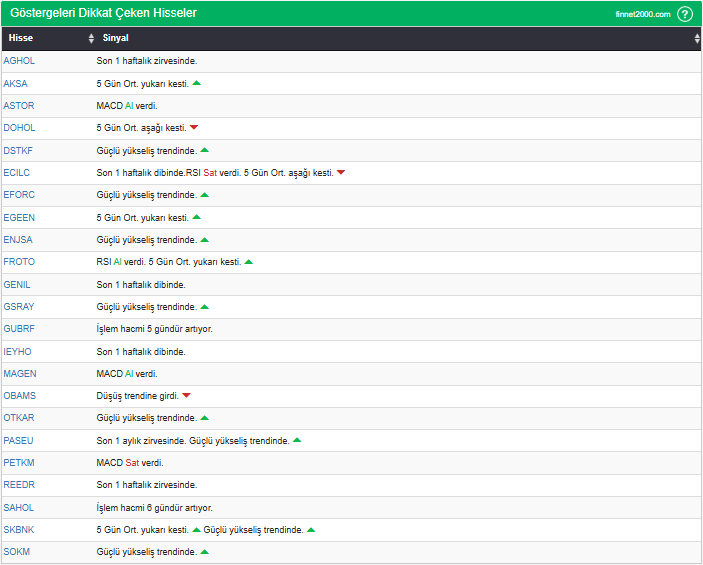The height and width of the screenshot is (565, 703).
Task: Click red down arrow in DOHOL row
Action: pyautogui.click(x=194, y=128)
